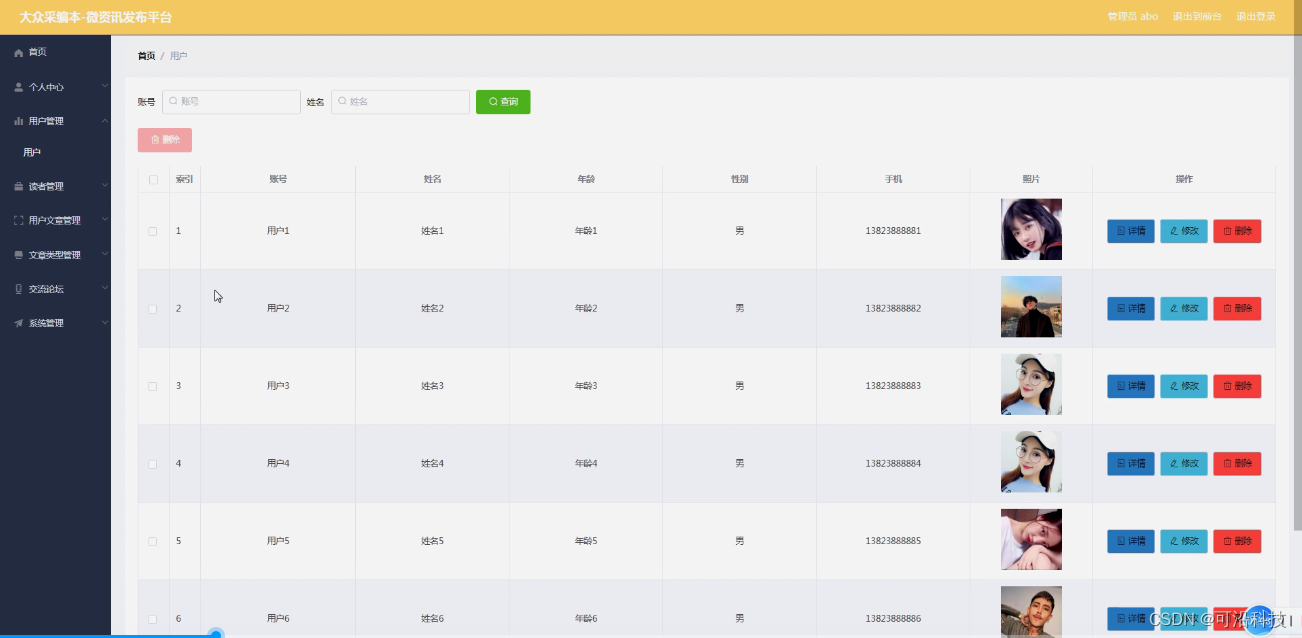This screenshot has height=638, width=1302.
Task: Click the stack icon of 文章类型管理
Action: tap(18, 255)
